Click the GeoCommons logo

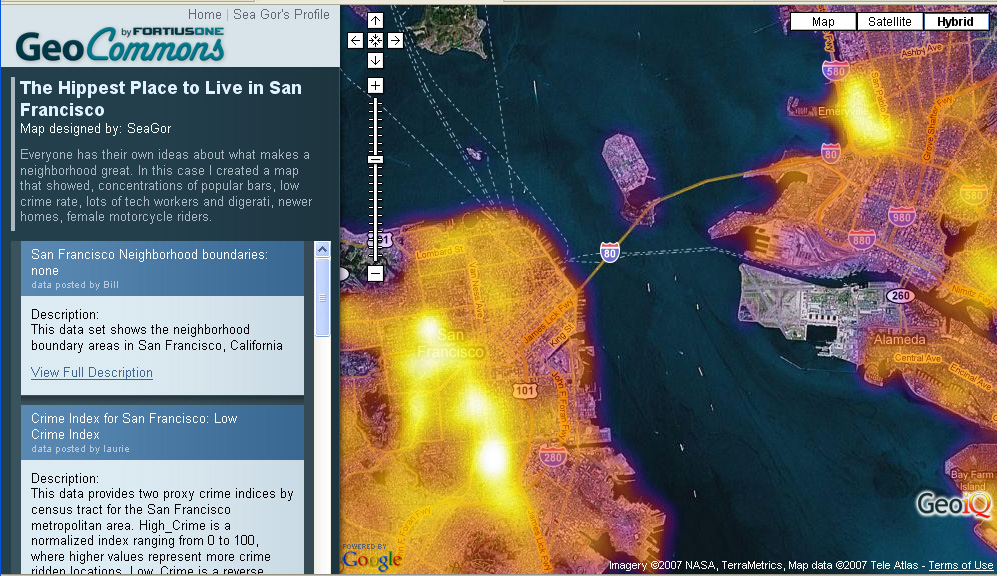pyautogui.click(x=120, y=45)
